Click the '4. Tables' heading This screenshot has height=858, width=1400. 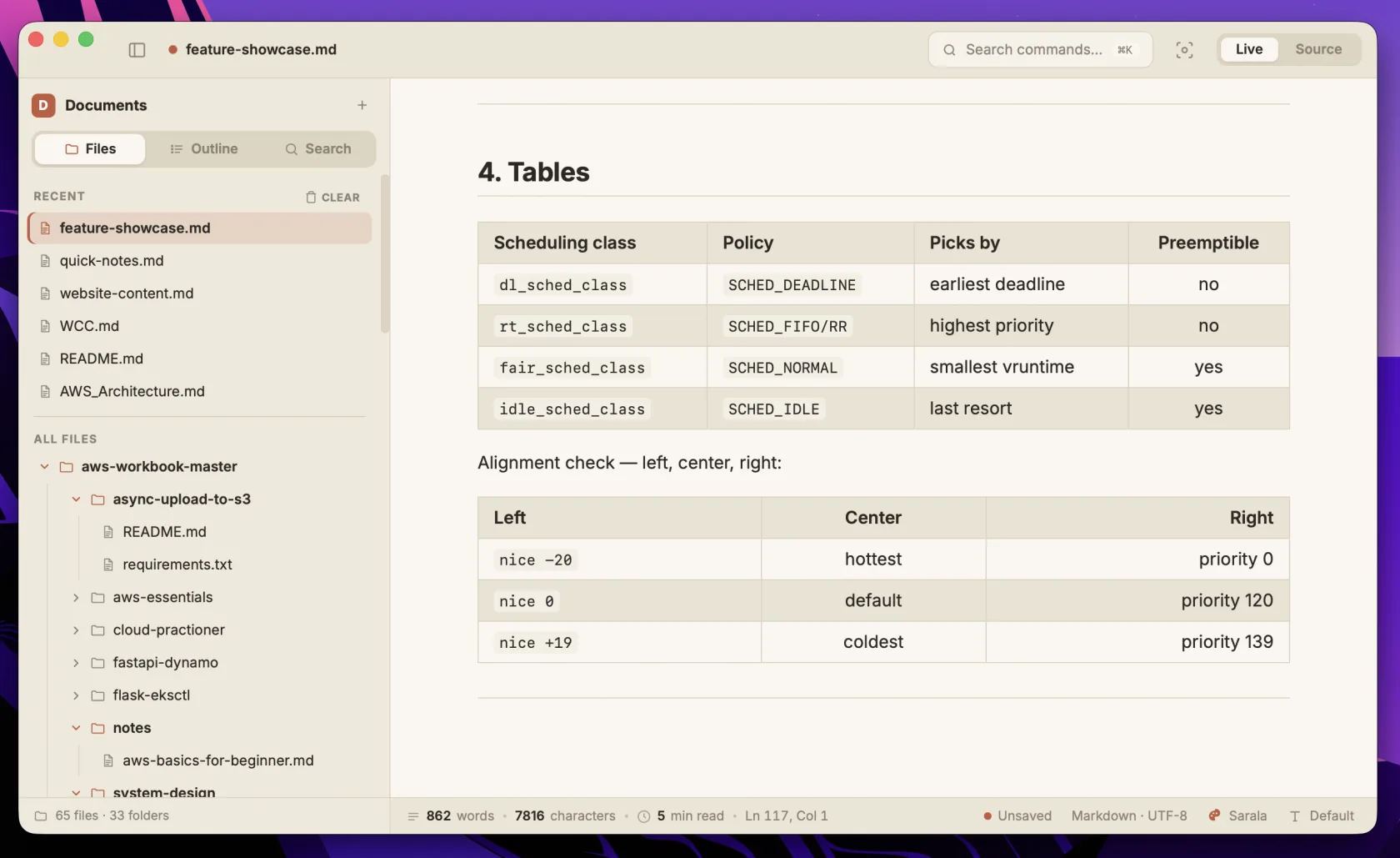(x=533, y=172)
